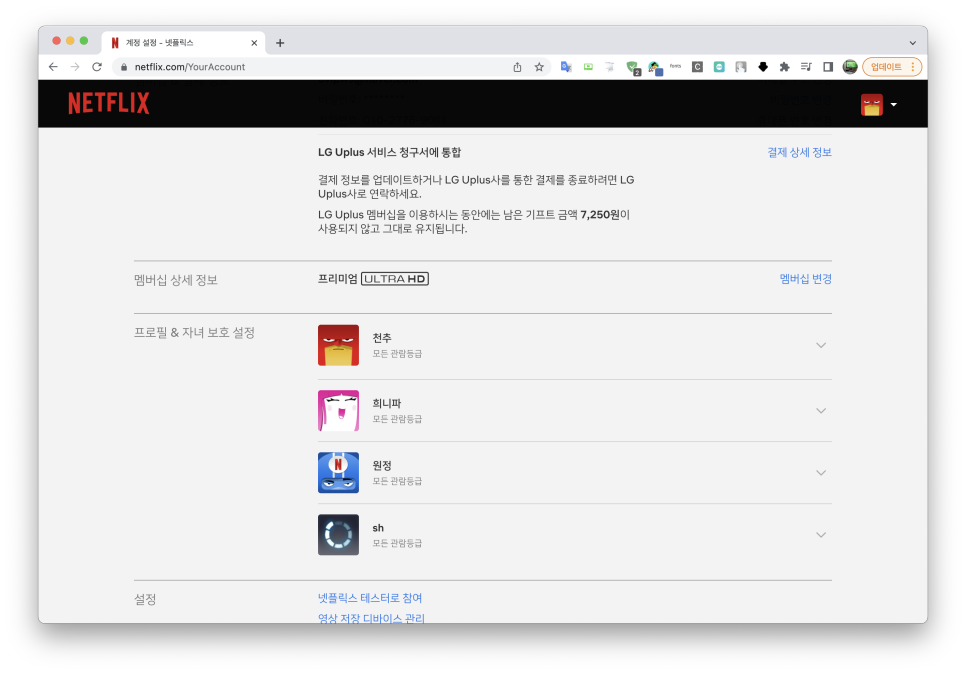Click LG Uplus 서비스 청구서에 통합 heading

[x=389, y=152]
